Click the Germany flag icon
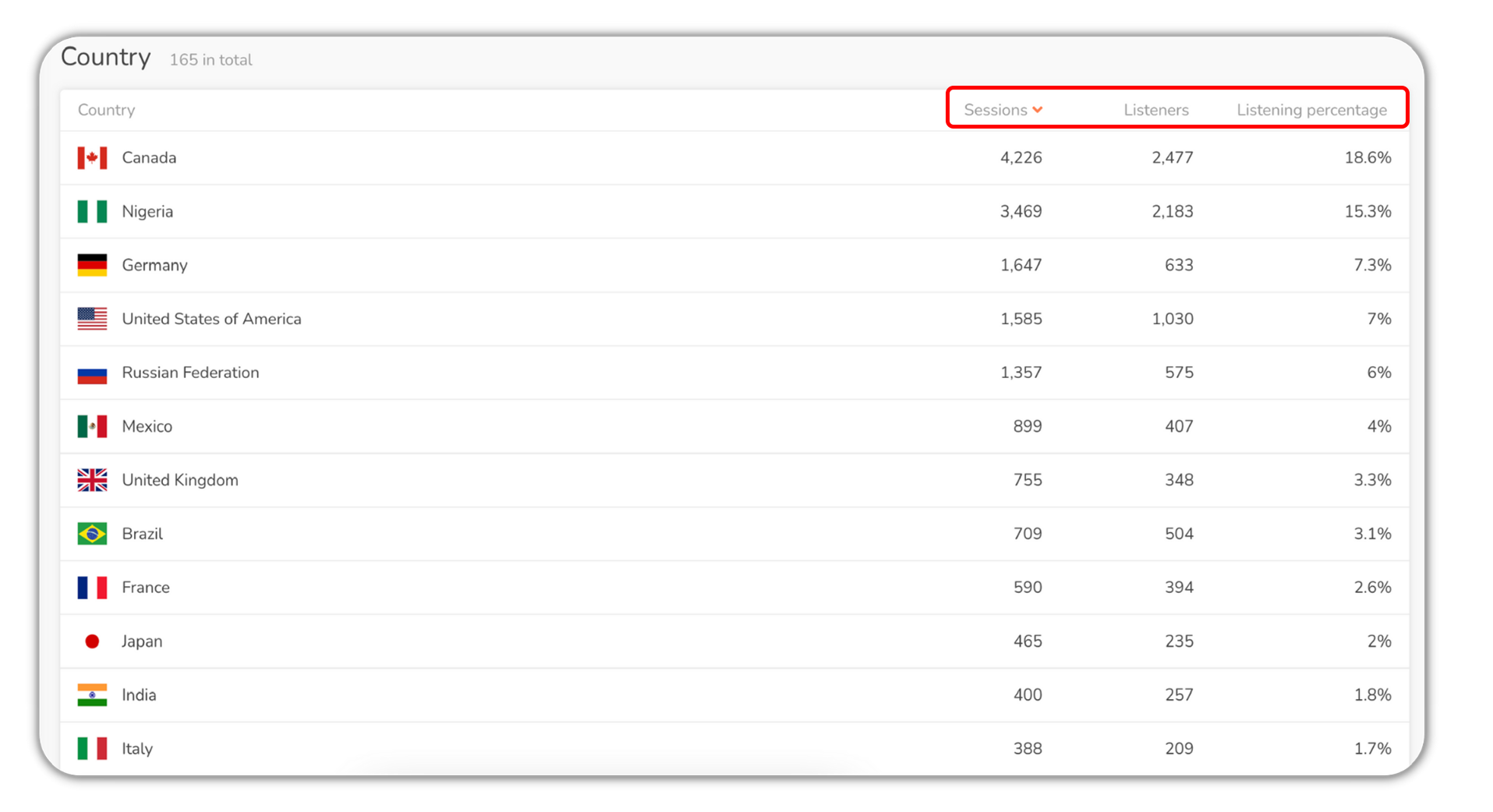1493x812 pixels. click(x=92, y=266)
